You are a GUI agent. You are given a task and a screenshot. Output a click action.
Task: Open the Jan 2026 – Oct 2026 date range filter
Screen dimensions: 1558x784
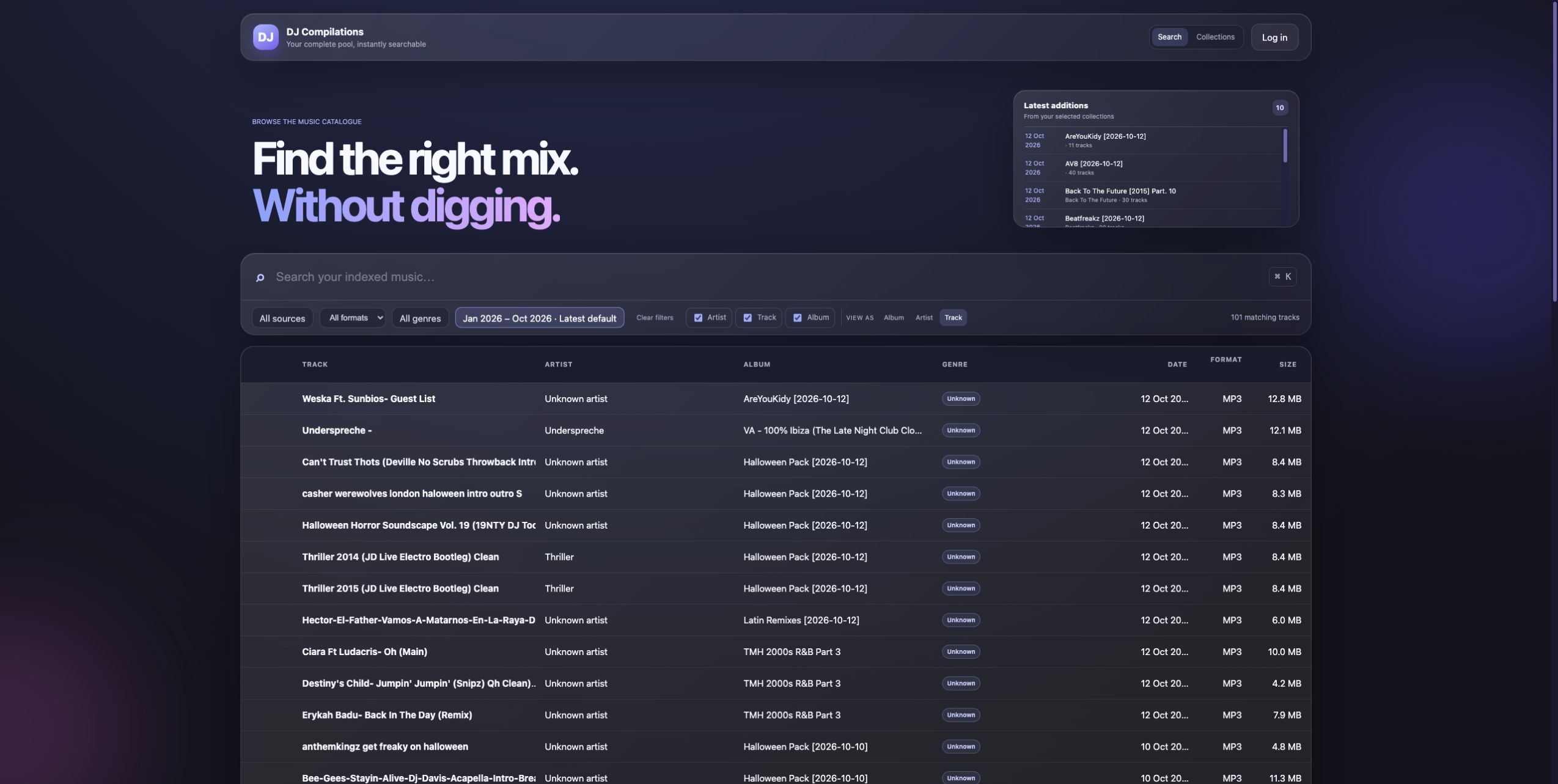[x=540, y=318]
